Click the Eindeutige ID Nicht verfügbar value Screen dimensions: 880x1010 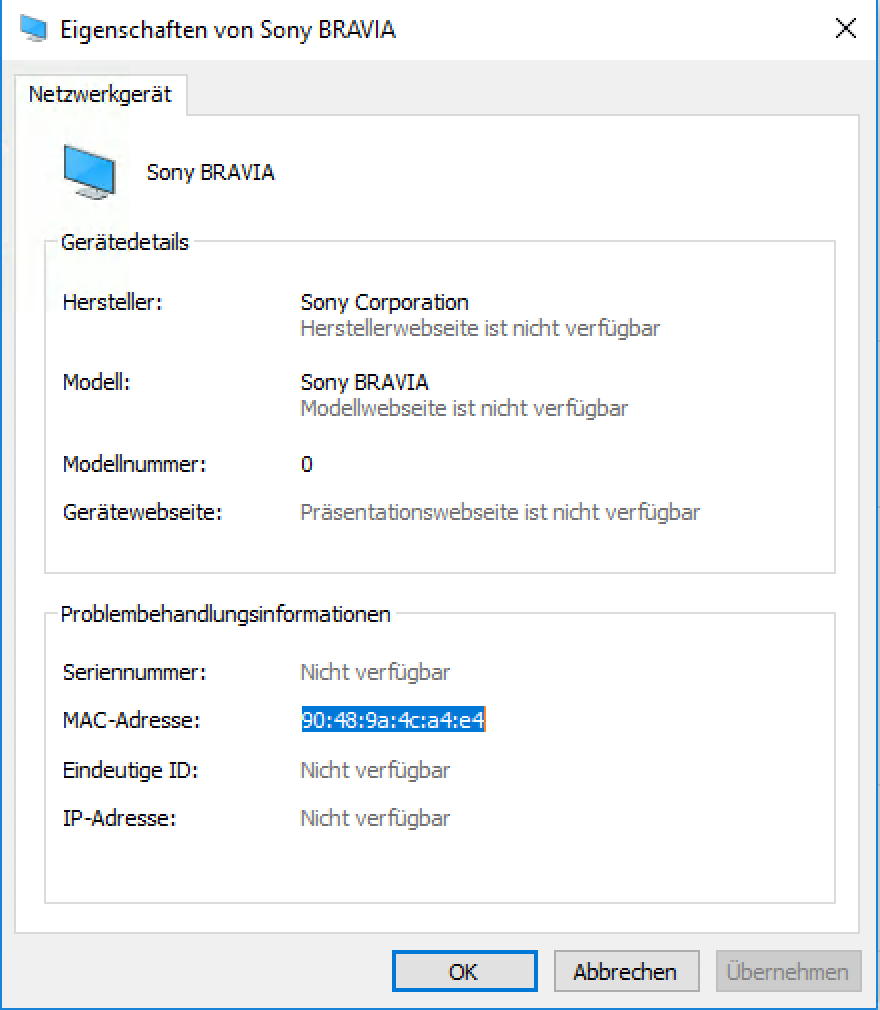click(x=375, y=770)
